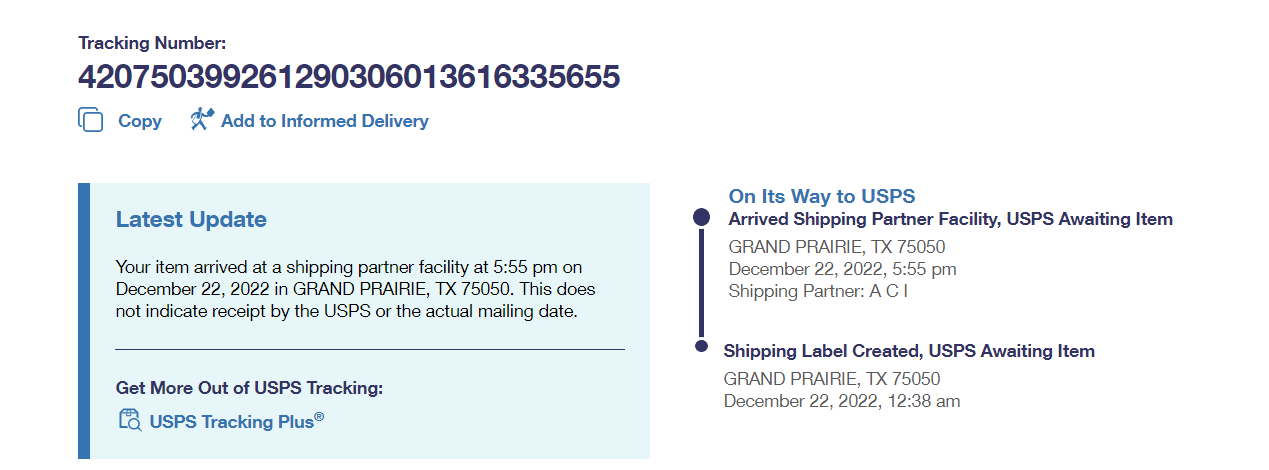1269x470 pixels.
Task: Click the On Its Way to USPS status heading
Action: click(822, 196)
